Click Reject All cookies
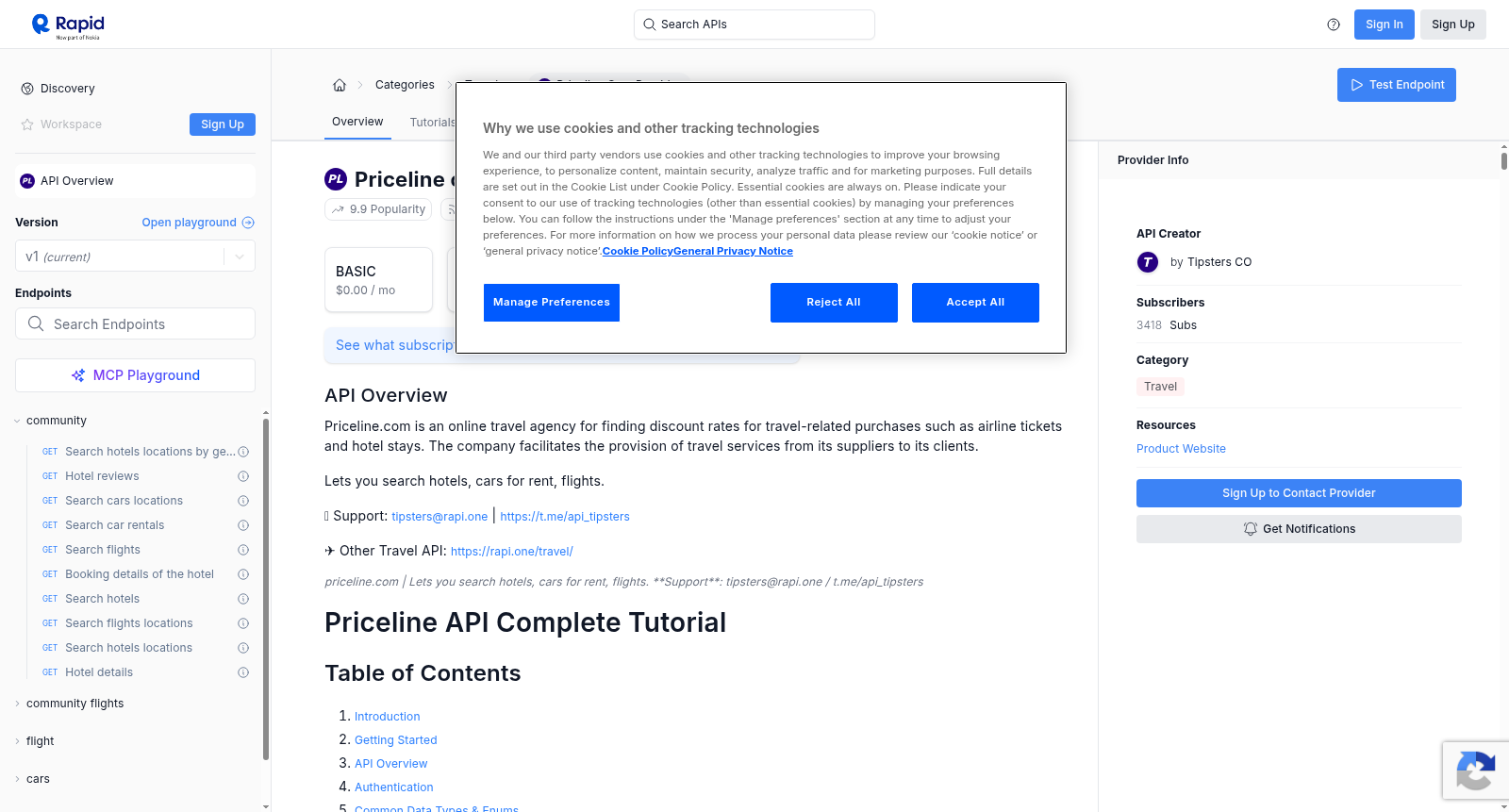The image size is (1509, 812). click(834, 303)
